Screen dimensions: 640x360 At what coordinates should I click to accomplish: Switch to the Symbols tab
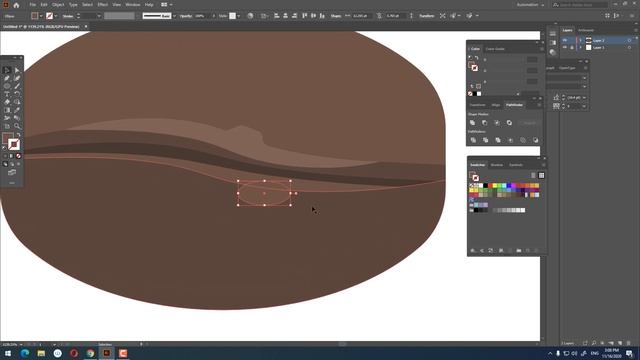[x=516, y=165]
